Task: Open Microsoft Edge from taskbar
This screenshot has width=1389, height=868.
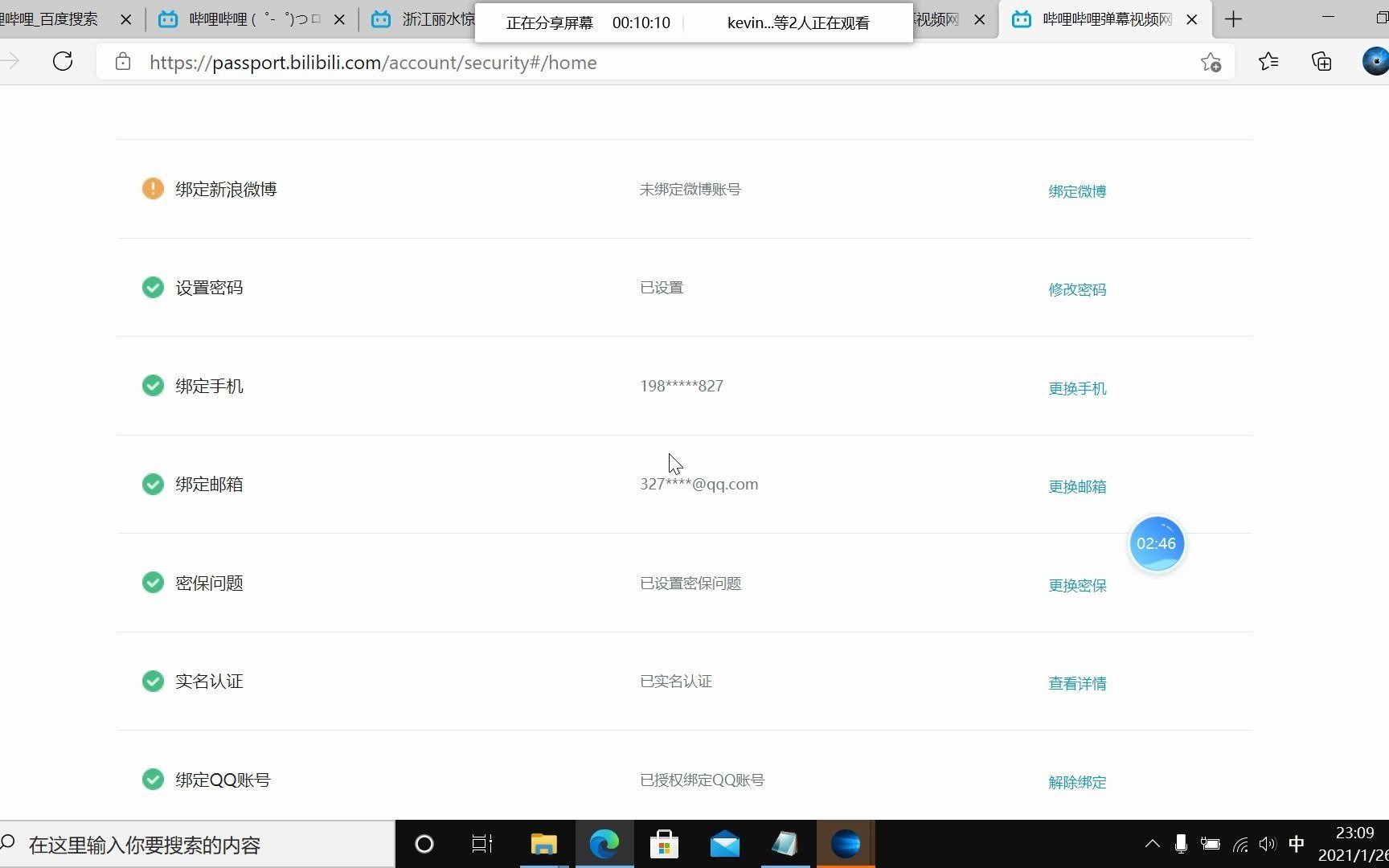Action: [604, 844]
